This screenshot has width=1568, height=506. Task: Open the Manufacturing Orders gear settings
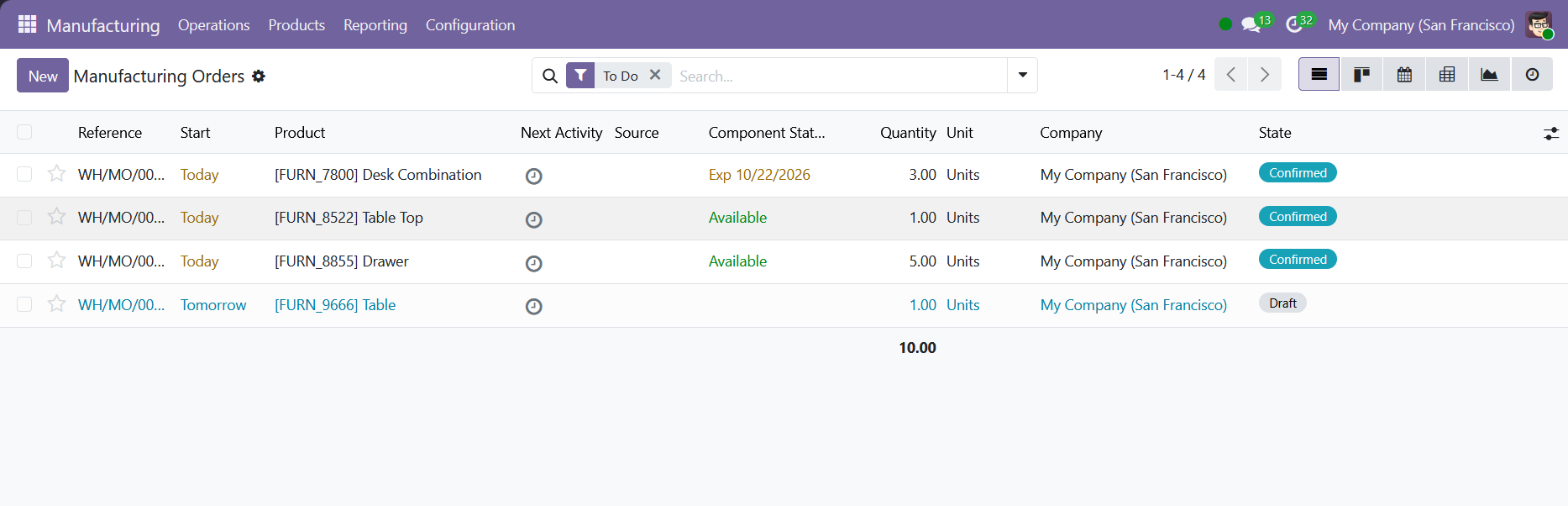259,76
